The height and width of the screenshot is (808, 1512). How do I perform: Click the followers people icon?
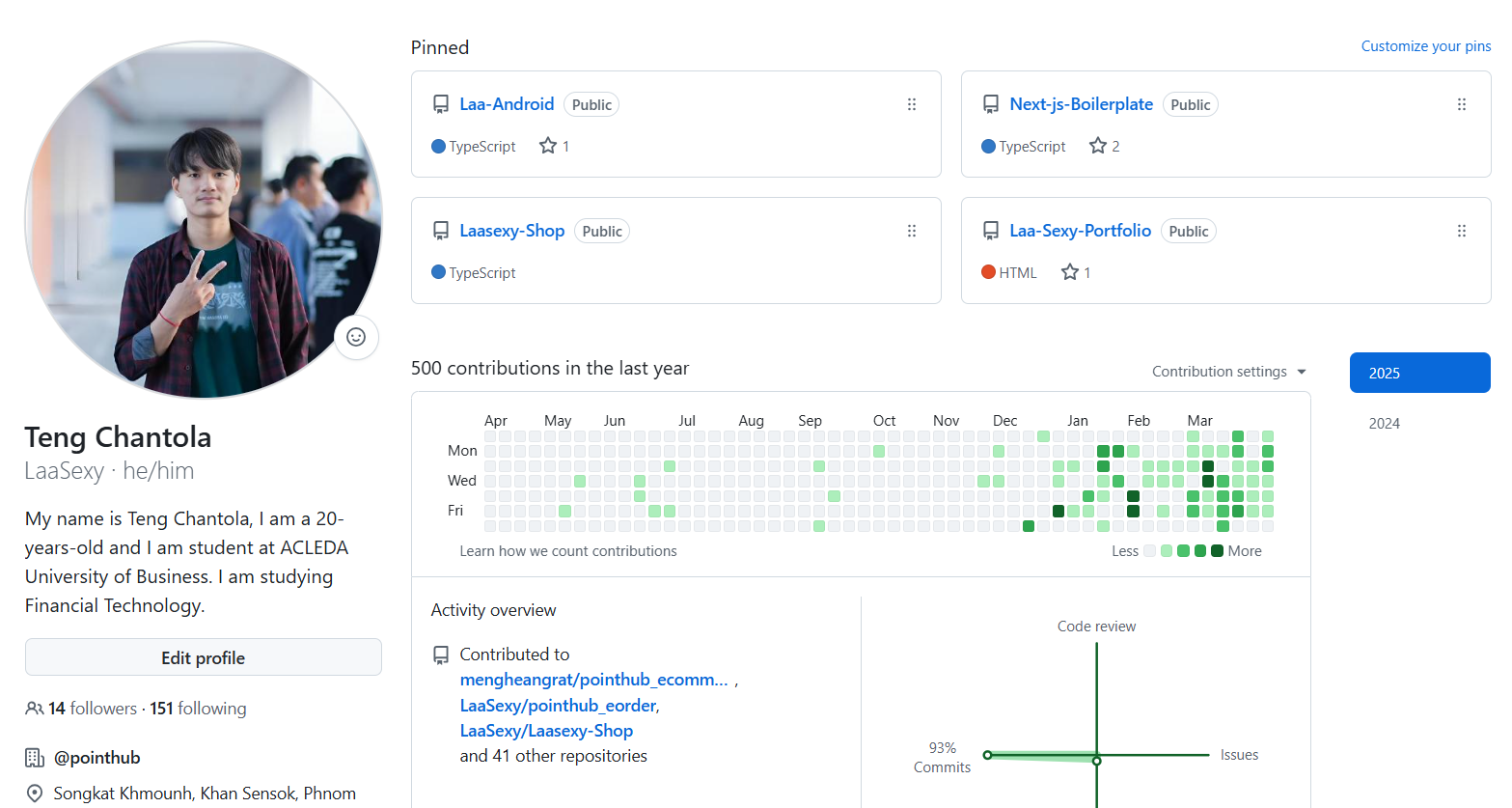34,708
